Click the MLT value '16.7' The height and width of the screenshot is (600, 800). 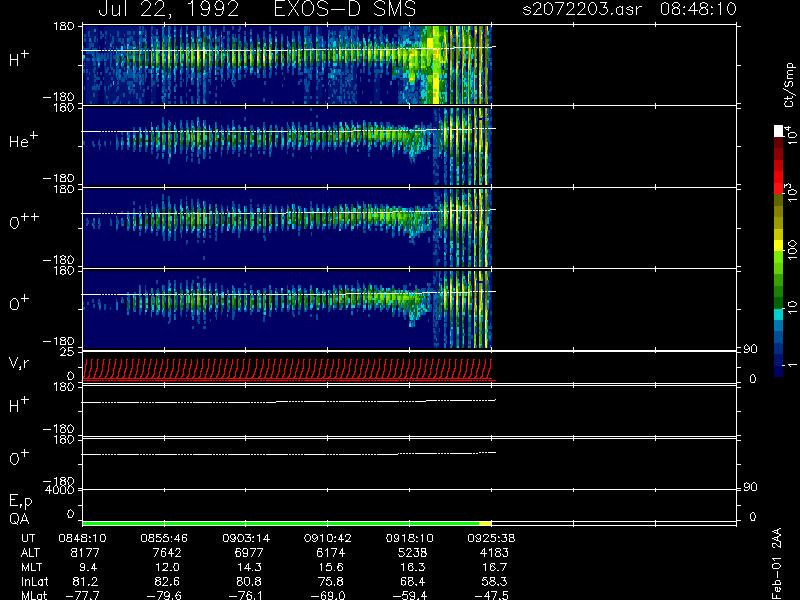[x=494, y=567]
